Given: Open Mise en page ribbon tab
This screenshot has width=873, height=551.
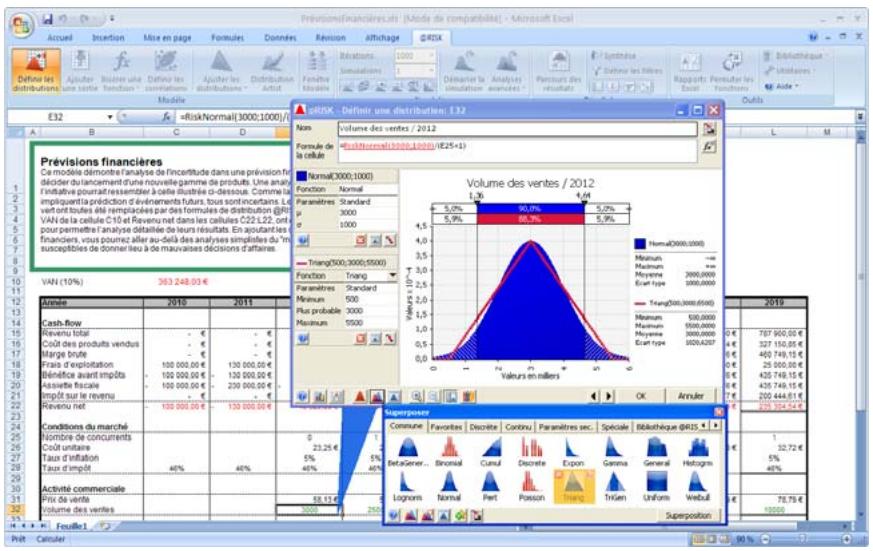Looking at the screenshot, I should point(167,38).
